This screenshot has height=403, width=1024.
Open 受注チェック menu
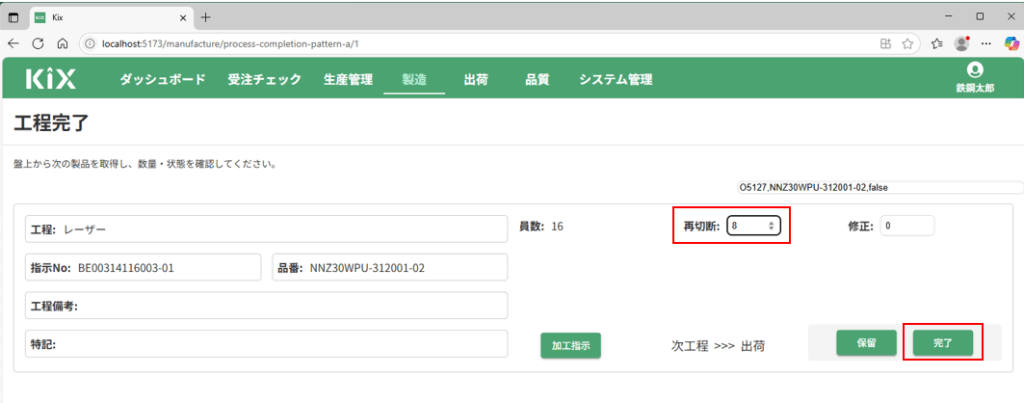click(x=264, y=80)
